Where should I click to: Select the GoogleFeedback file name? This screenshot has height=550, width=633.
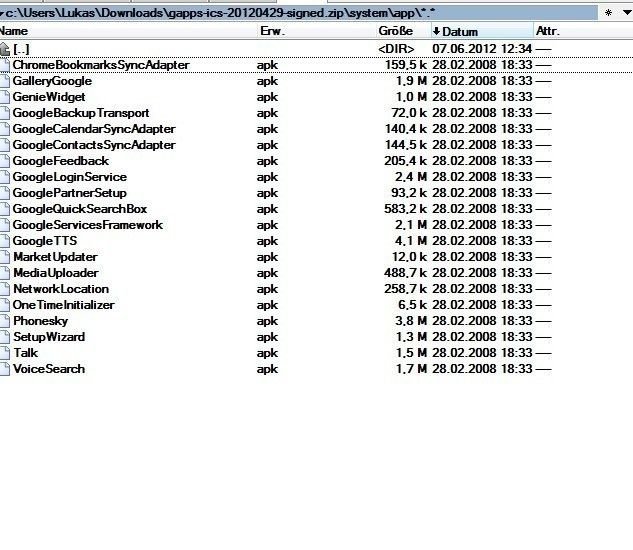click(61, 161)
